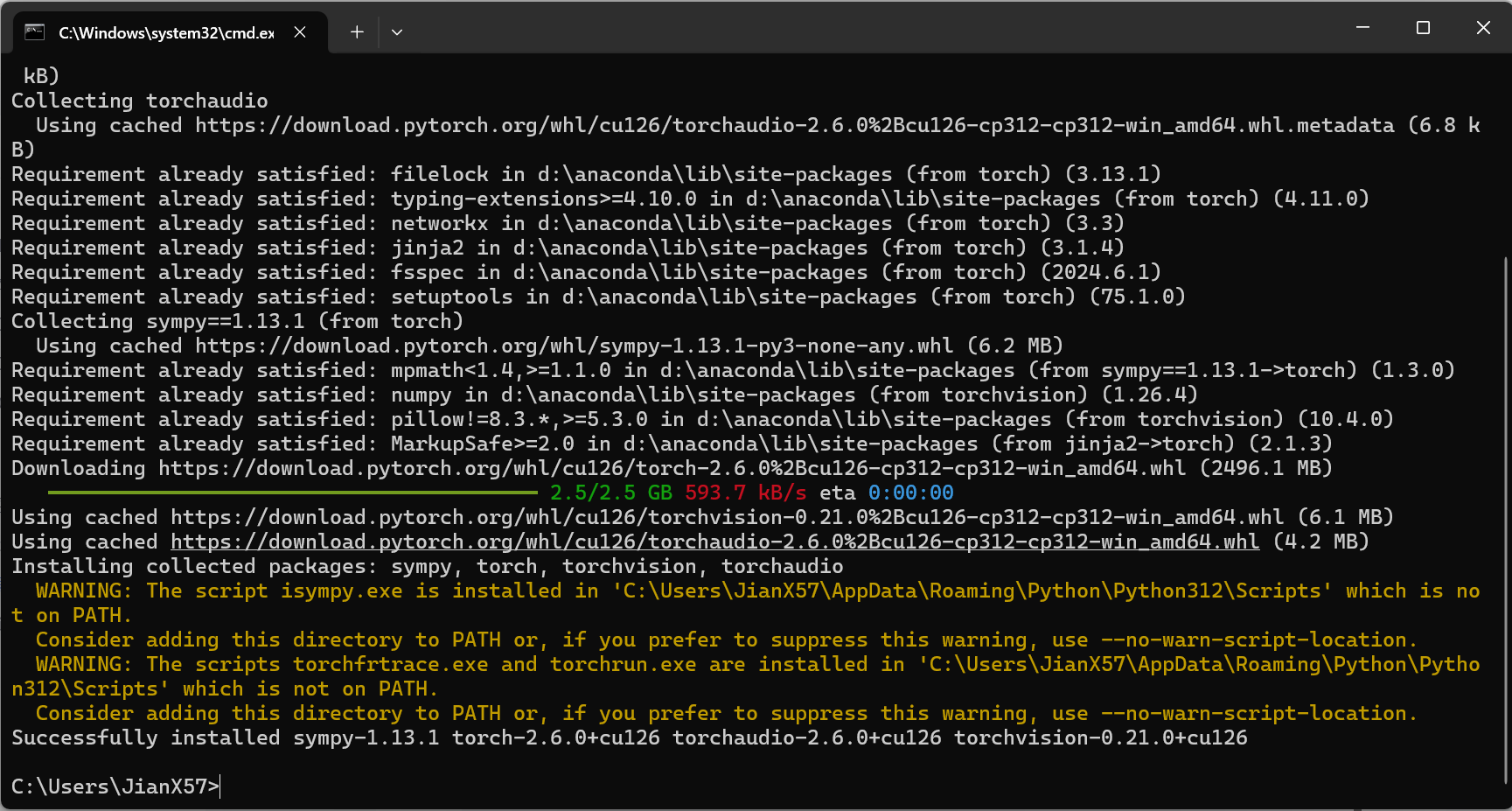Expand the new tab profile dropdown
Screen dimensions: 1512x811
[x=397, y=32]
